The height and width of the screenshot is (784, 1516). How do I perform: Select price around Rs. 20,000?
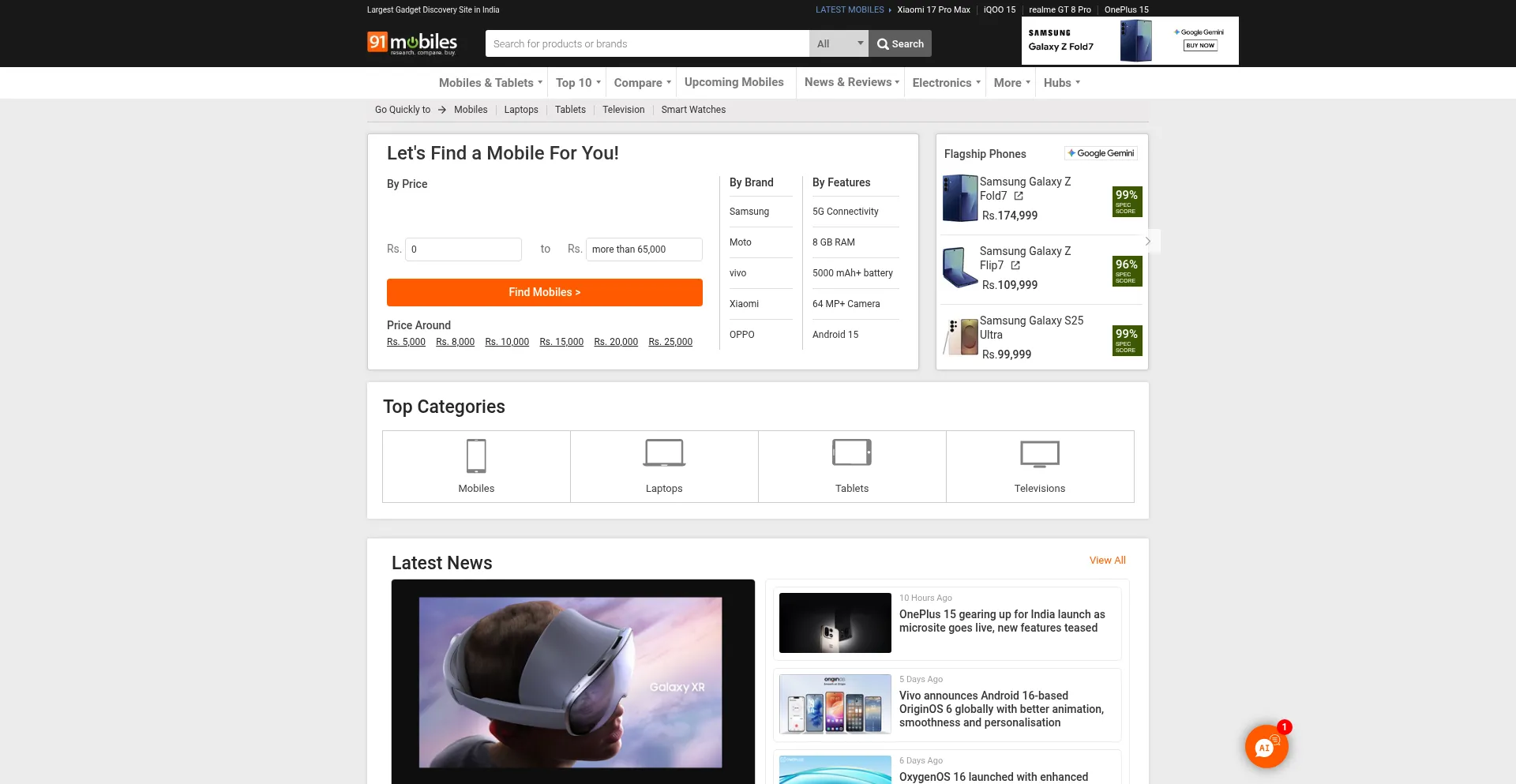click(616, 342)
